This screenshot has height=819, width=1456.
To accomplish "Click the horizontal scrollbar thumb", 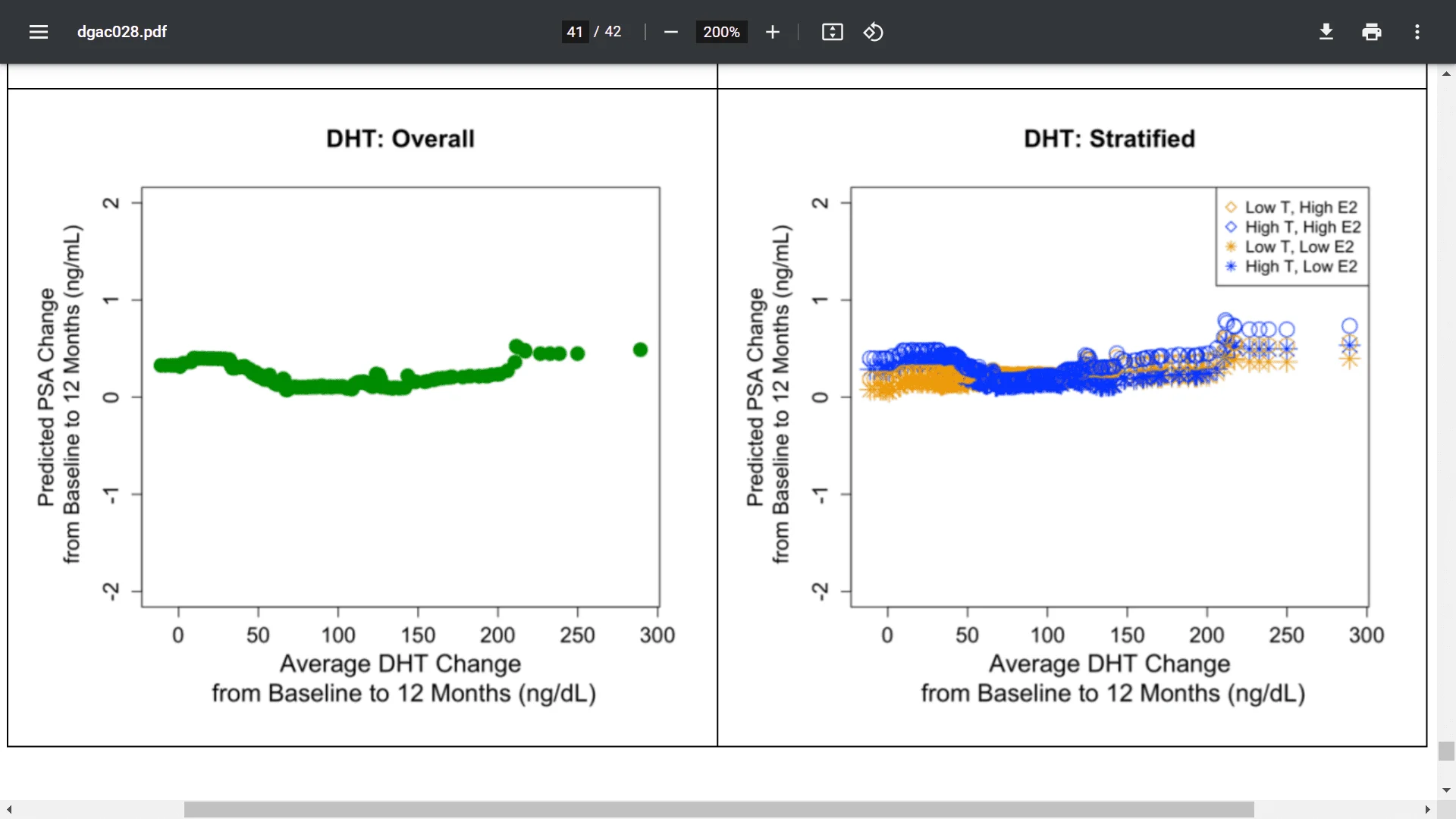I will pyautogui.click(x=719, y=809).
